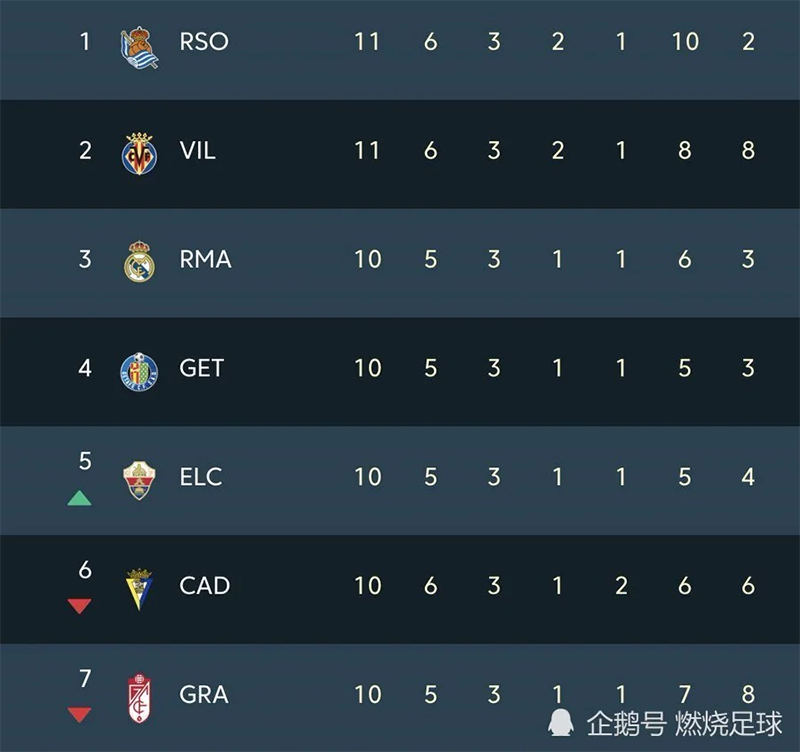This screenshot has width=800, height=752.
Task: Click the Granada club crest
Action: point(139,698)
